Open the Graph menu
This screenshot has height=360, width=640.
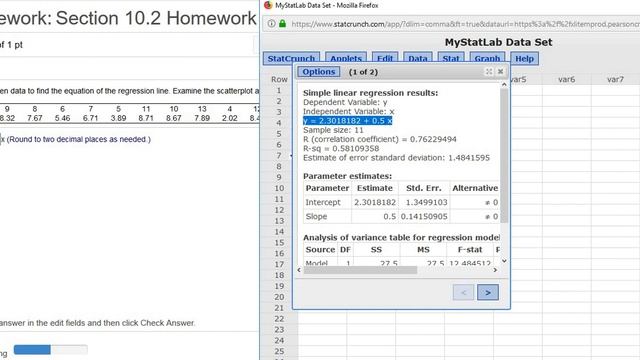(x=487, y=58)
